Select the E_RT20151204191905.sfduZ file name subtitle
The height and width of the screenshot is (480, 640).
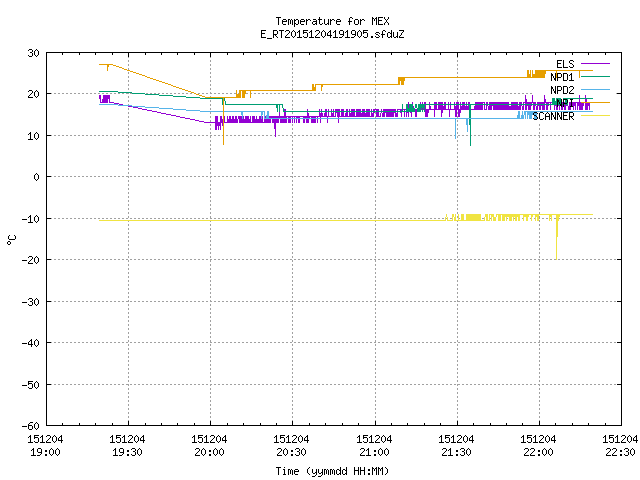[332, 34]
